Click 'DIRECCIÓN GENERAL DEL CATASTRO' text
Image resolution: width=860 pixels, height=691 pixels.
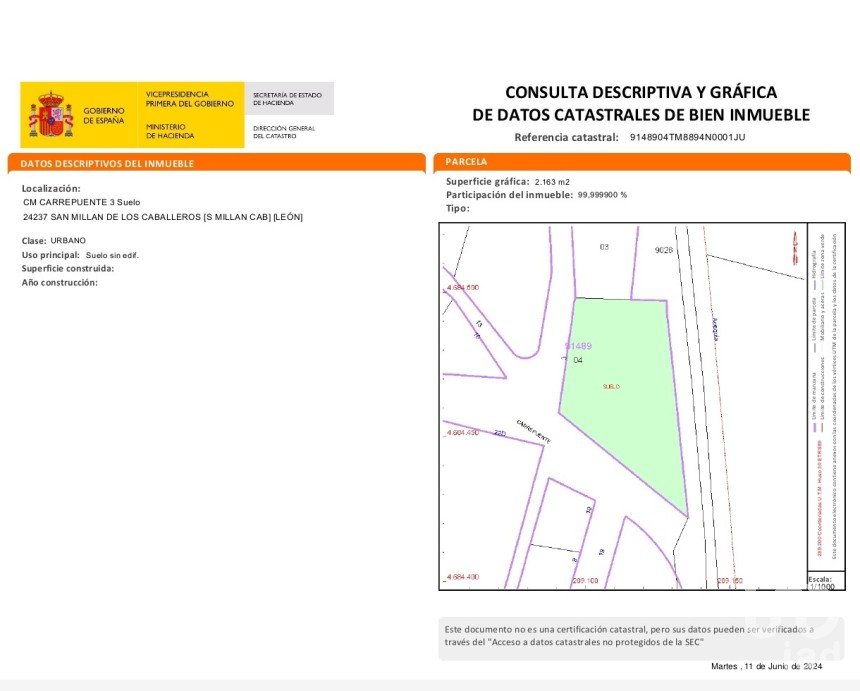[x=284, y=132]
